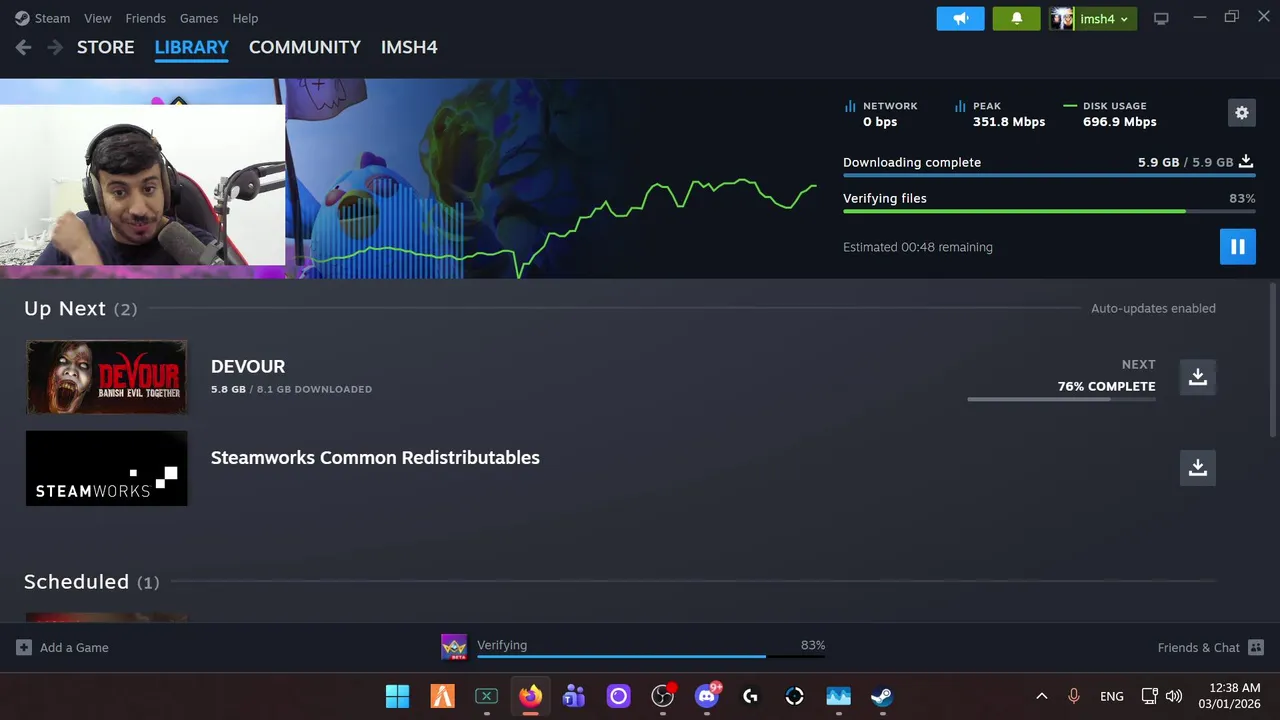Switch to the STORE tab

click(105, 47)
